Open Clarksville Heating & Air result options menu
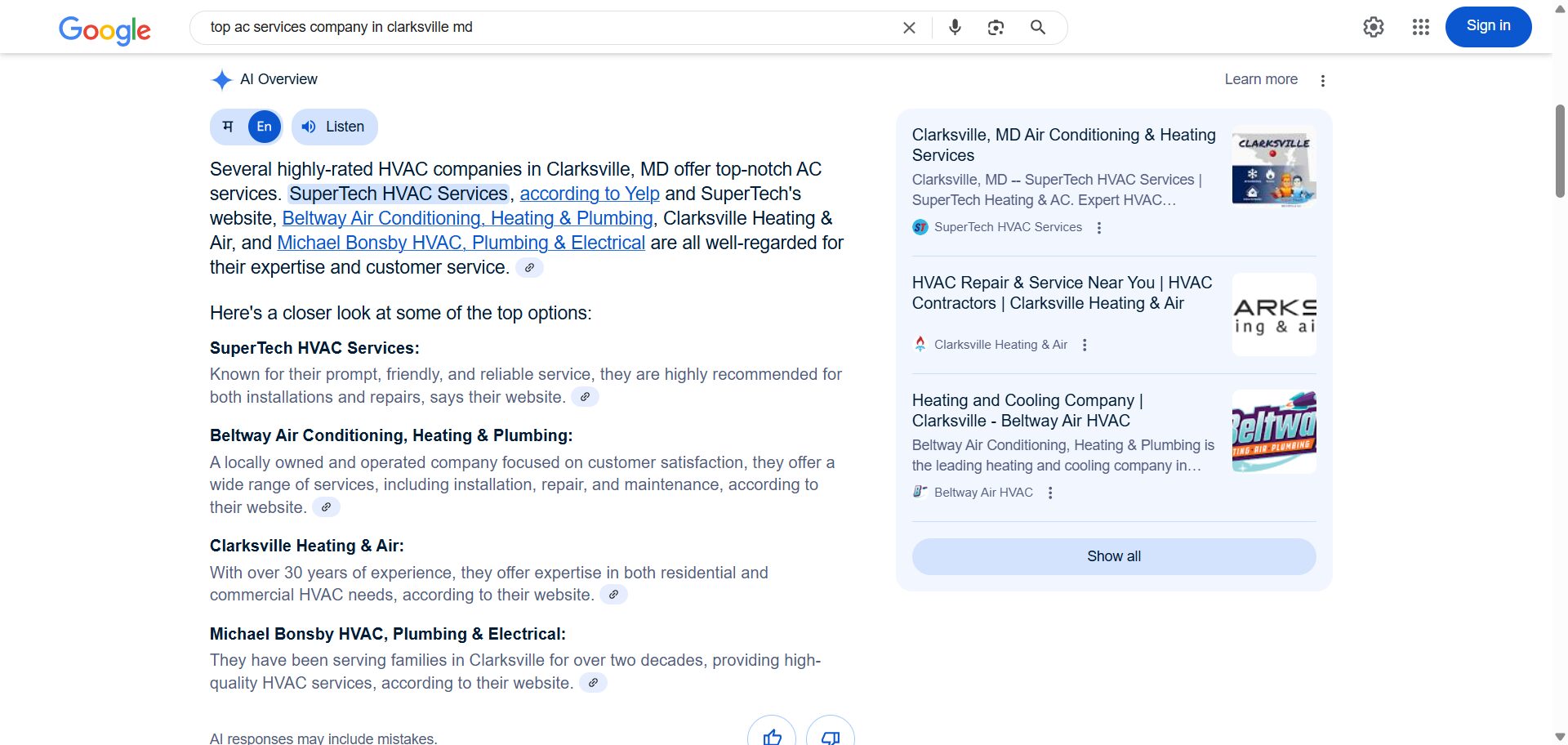Image resolution: width=1568 pixels, height=745 pixels. 1085,346
